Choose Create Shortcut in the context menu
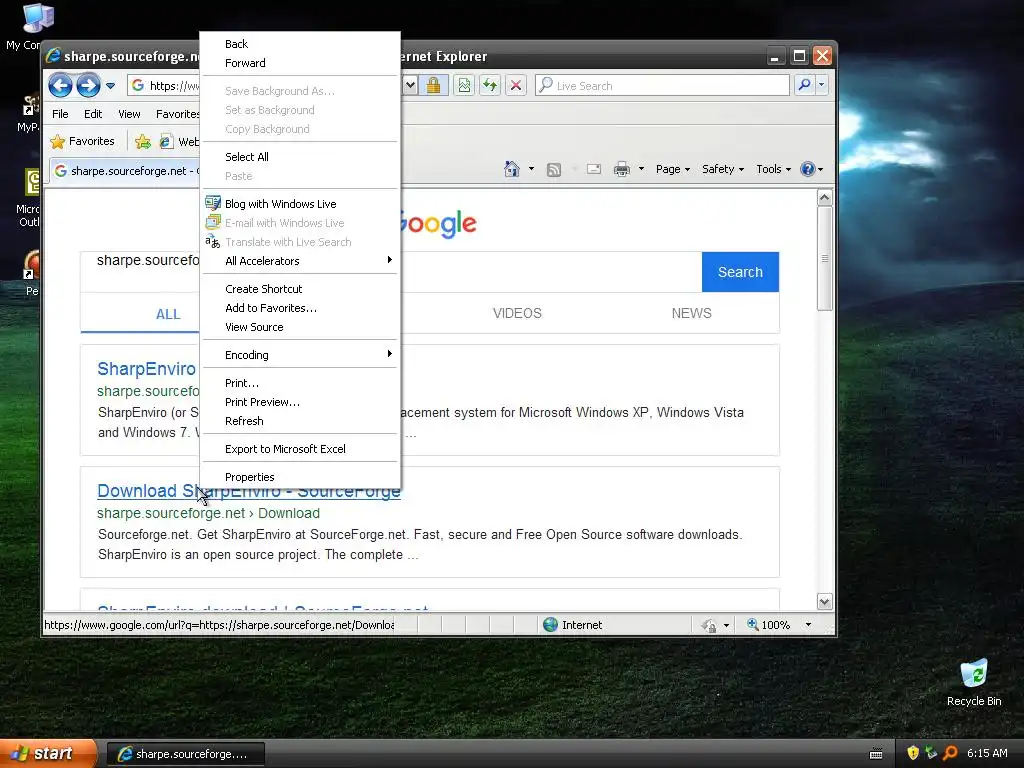This screenshot has width=1024, height=768. 300,289
